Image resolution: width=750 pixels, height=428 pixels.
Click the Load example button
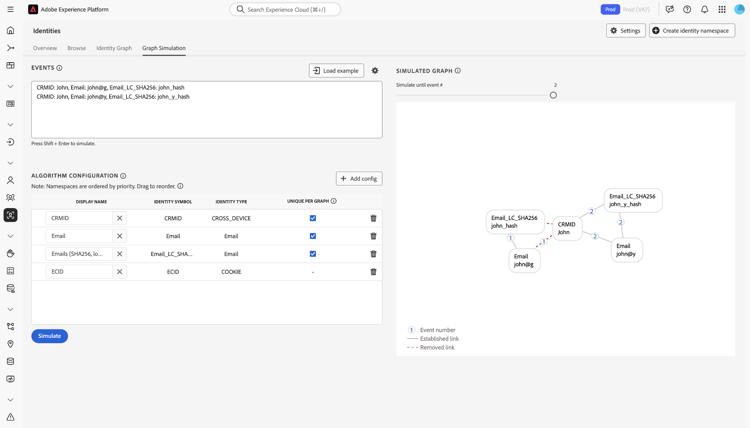(x=336, y=71)
